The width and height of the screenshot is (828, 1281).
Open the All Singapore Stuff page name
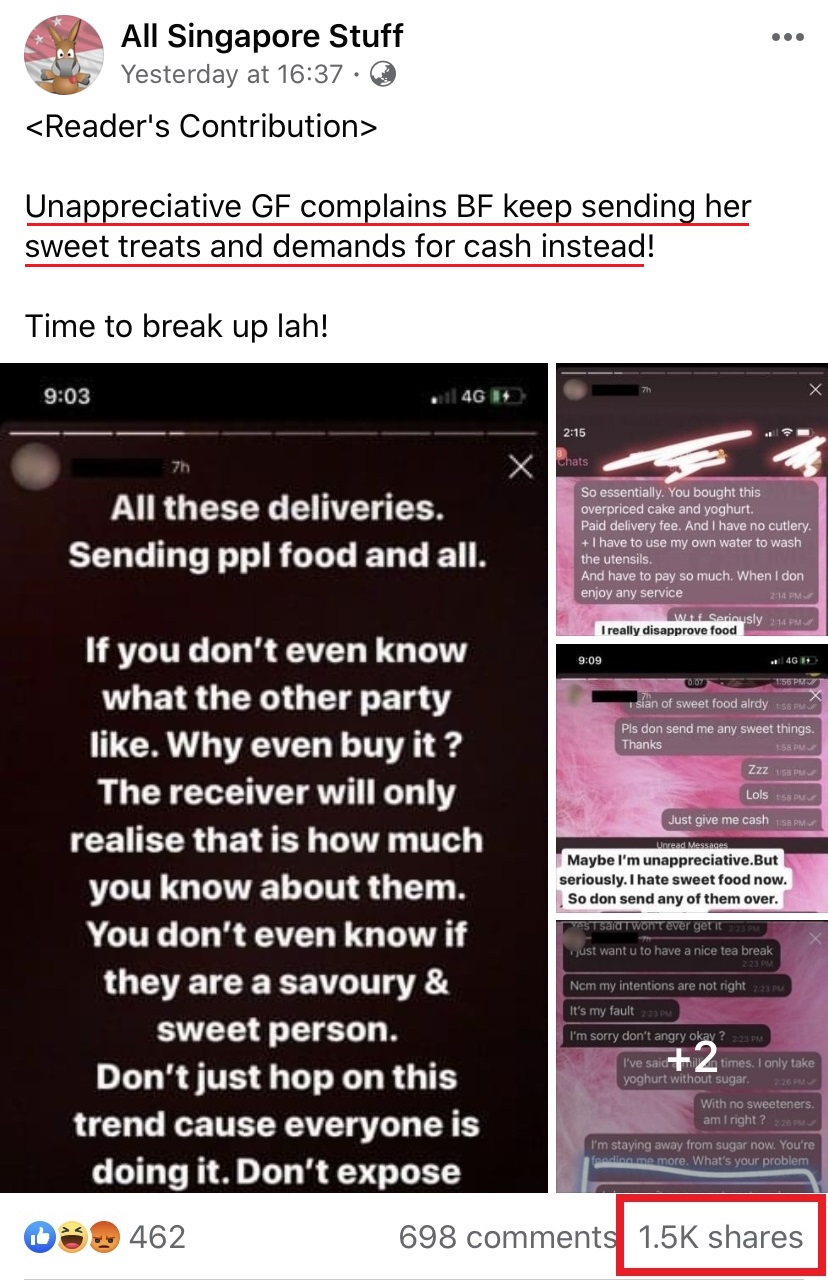pos(262,37)
